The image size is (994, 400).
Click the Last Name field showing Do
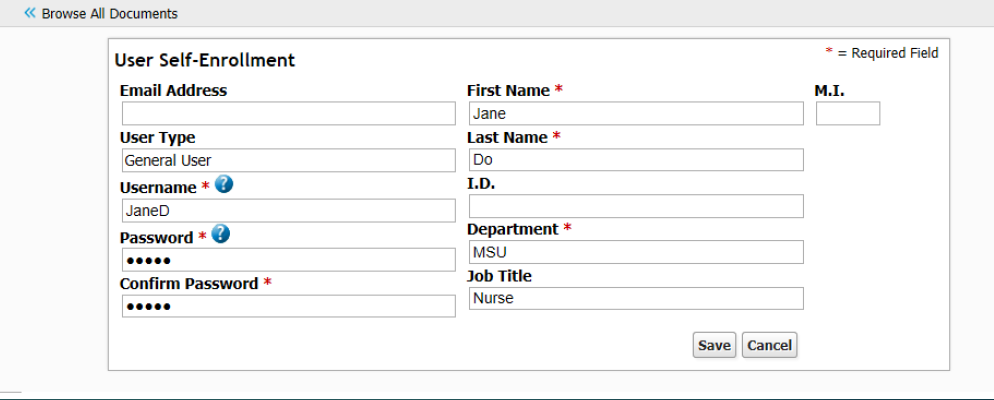[636, 160]
